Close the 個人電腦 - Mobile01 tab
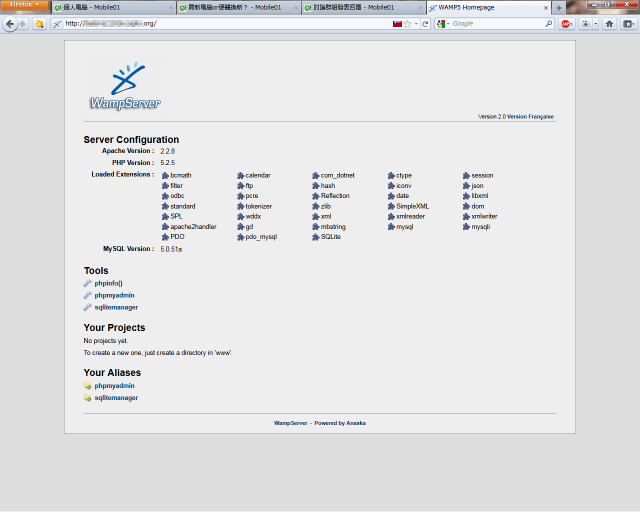The height and width of the screenshot is (512, 640). point(171,8)
